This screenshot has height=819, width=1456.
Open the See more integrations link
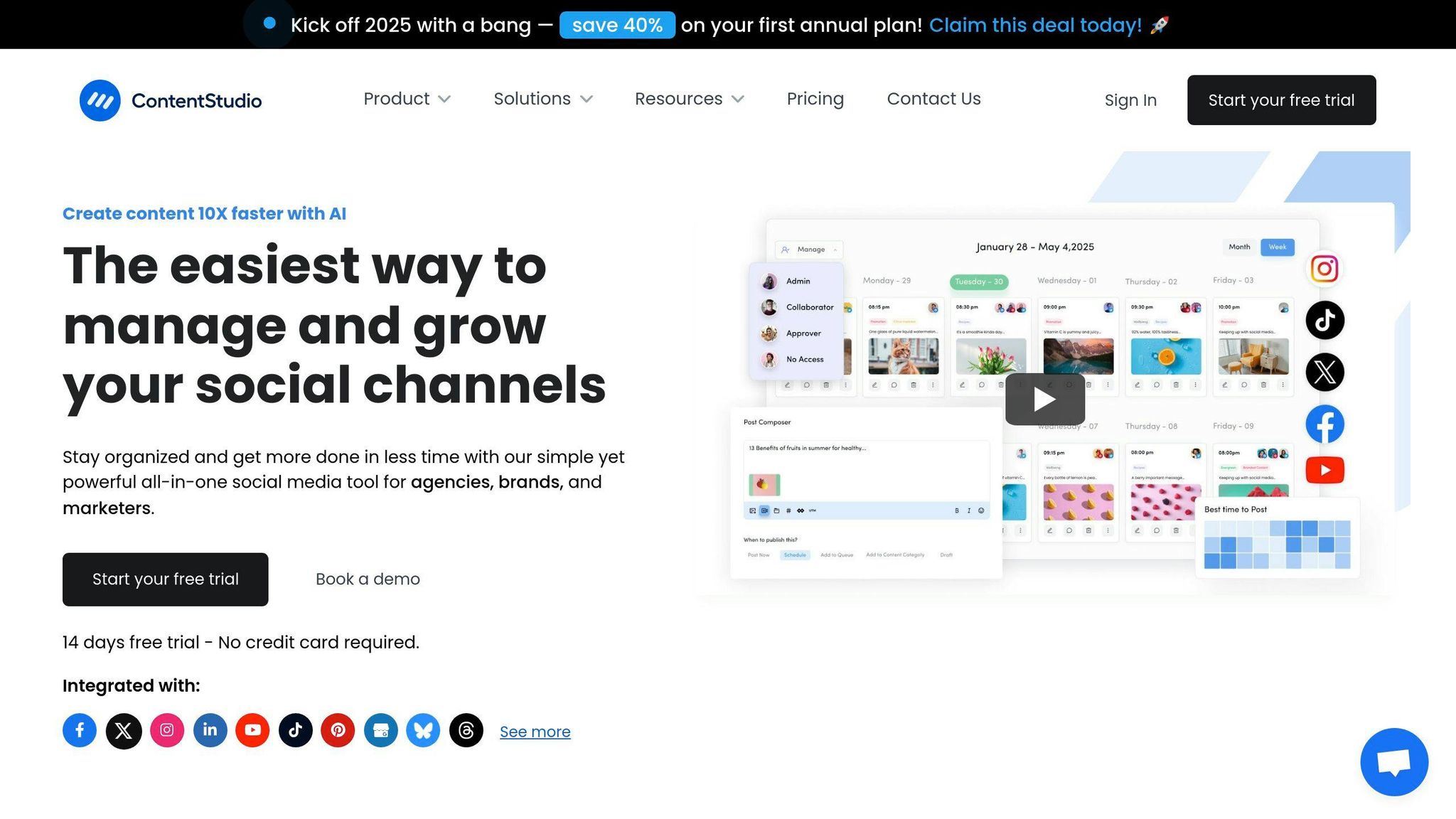click(535, 732)
